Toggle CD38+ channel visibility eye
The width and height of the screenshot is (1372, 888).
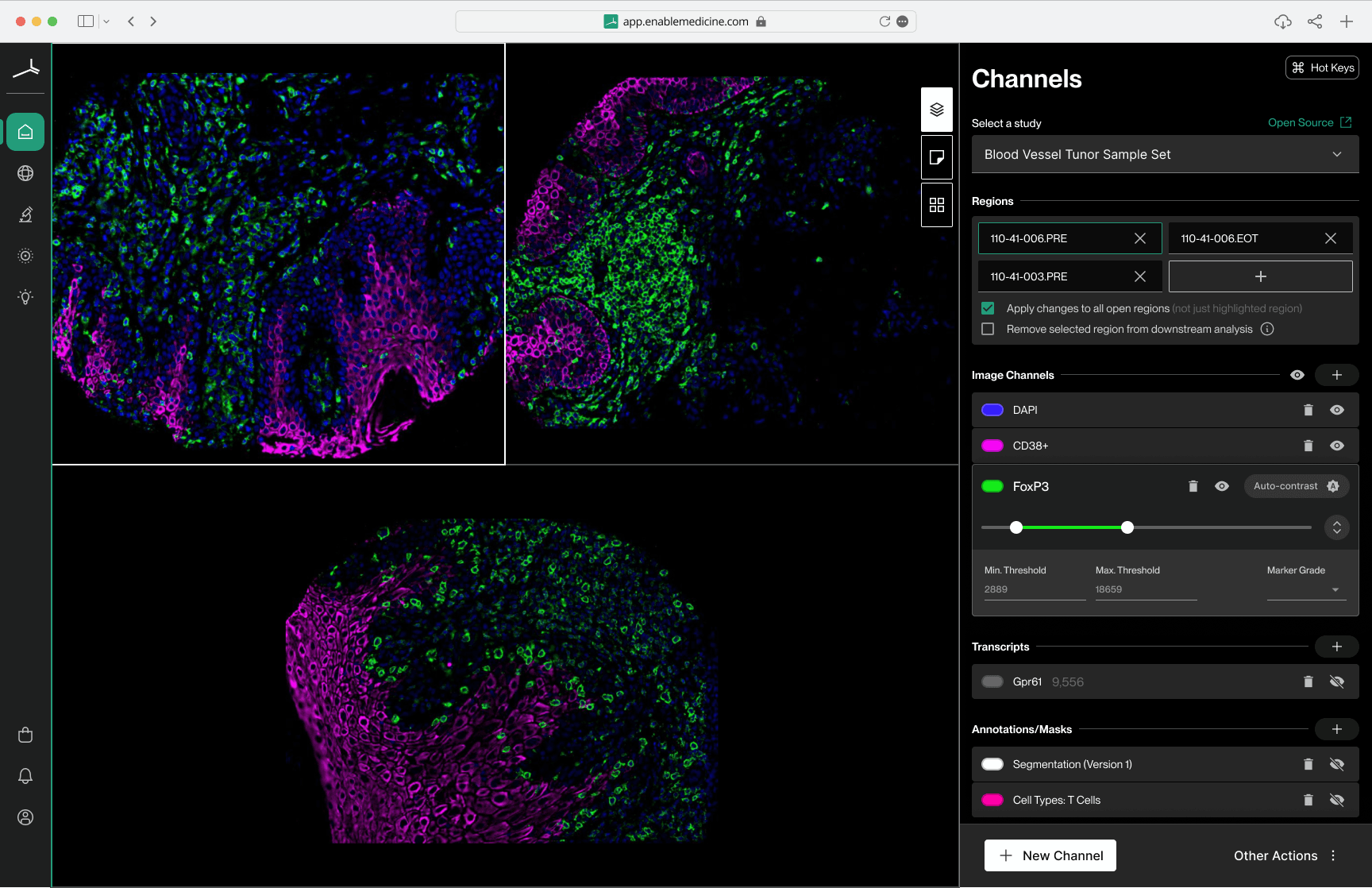click(1337, 446)
